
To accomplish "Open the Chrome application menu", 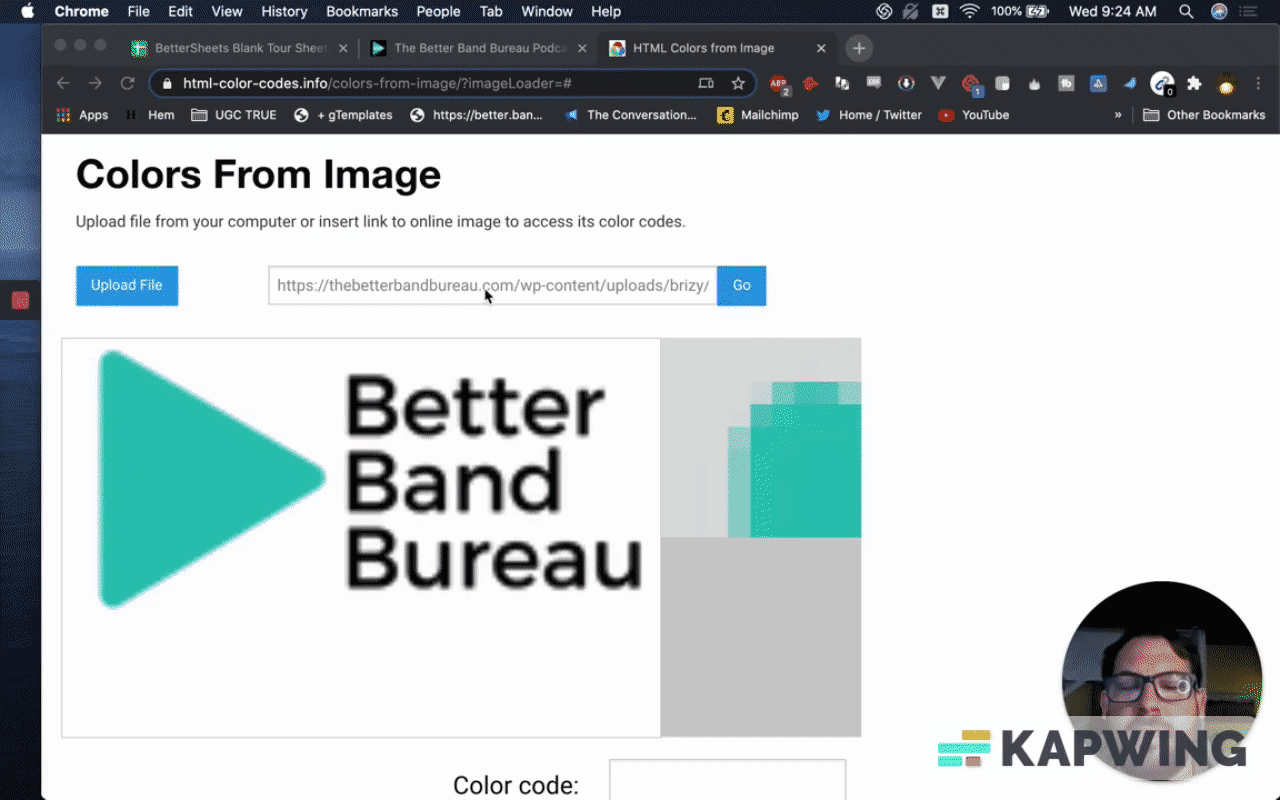I will click(81, 12).
